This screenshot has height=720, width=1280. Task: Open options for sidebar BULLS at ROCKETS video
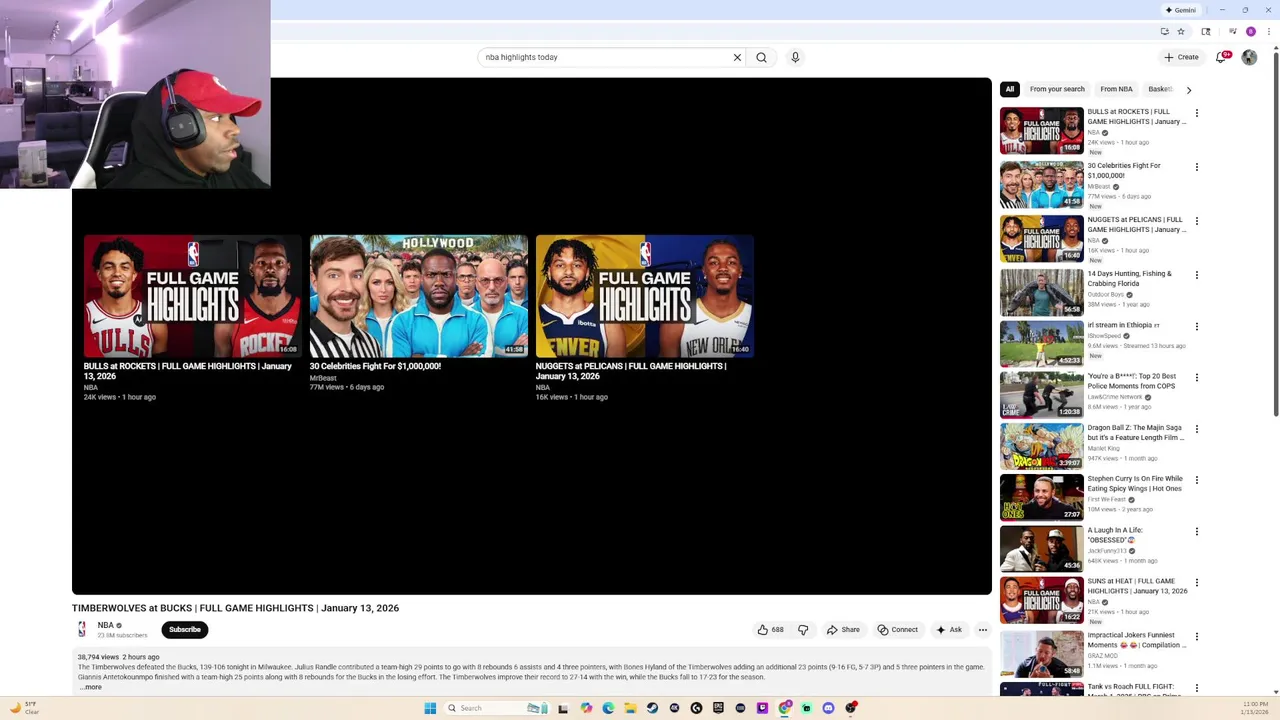coord(1196,113)
